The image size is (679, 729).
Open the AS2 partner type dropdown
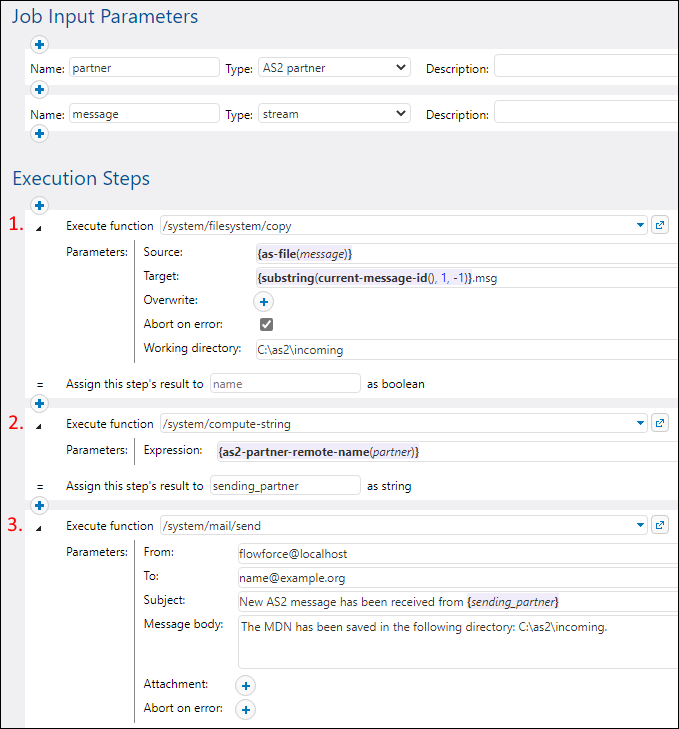click(334, 68)
